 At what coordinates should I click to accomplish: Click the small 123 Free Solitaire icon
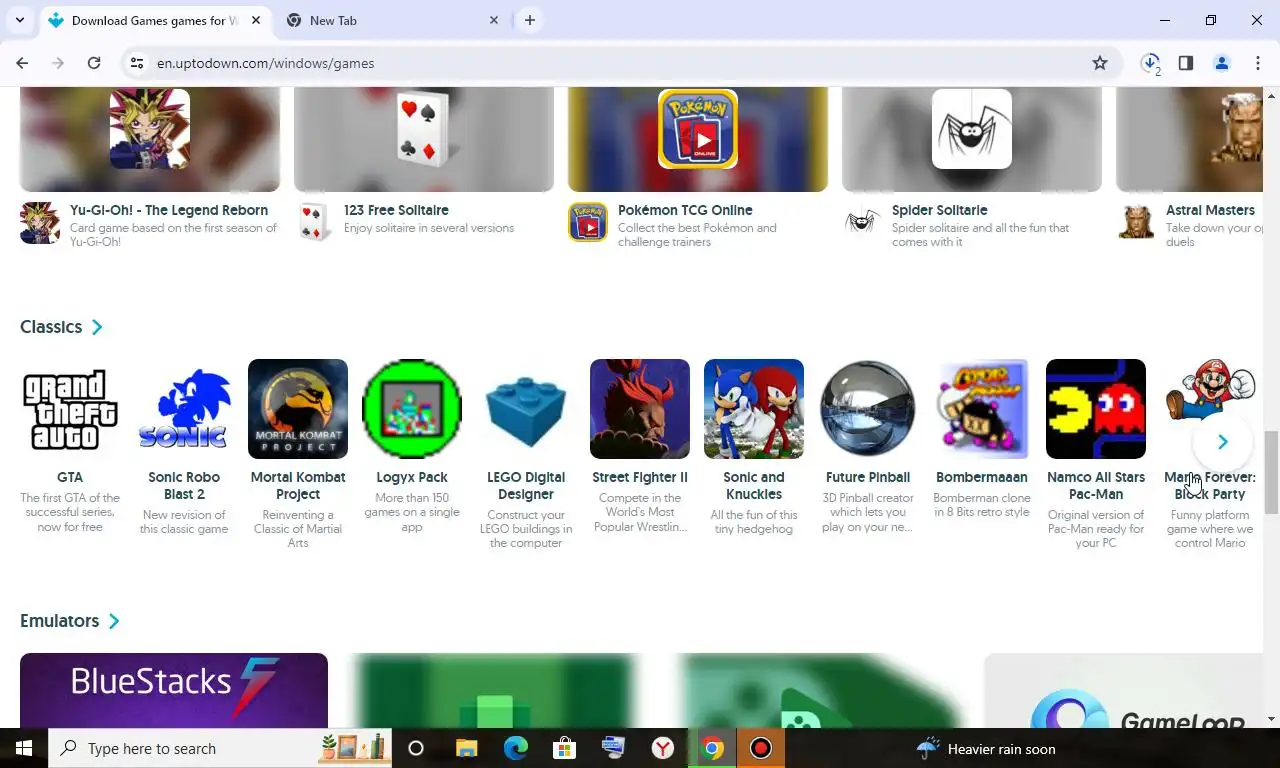314,223
